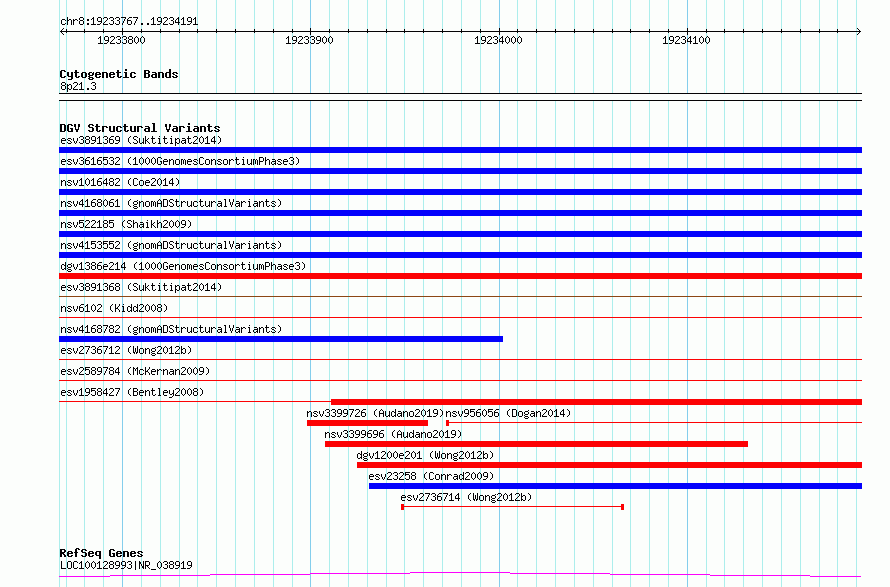Click the DGV Structural Variants track title

pos(140,128)
